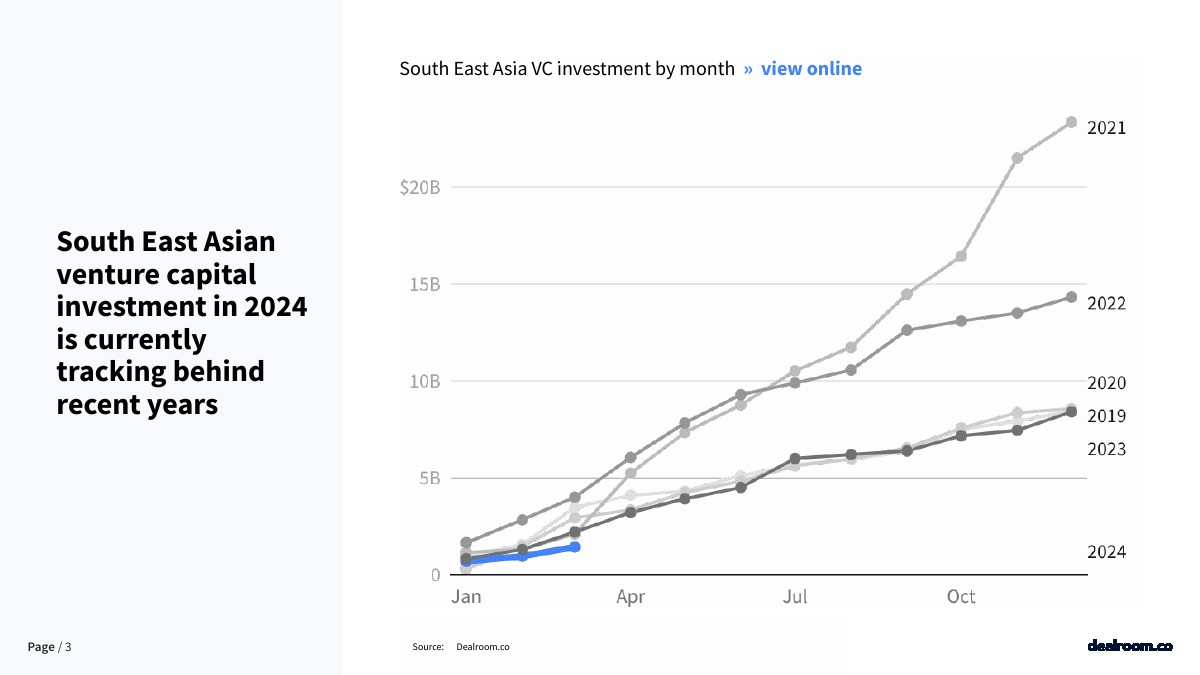Select the Apr x-axis label
Image resolution: width=1200 pixels, height=675 pixels.
630,597
